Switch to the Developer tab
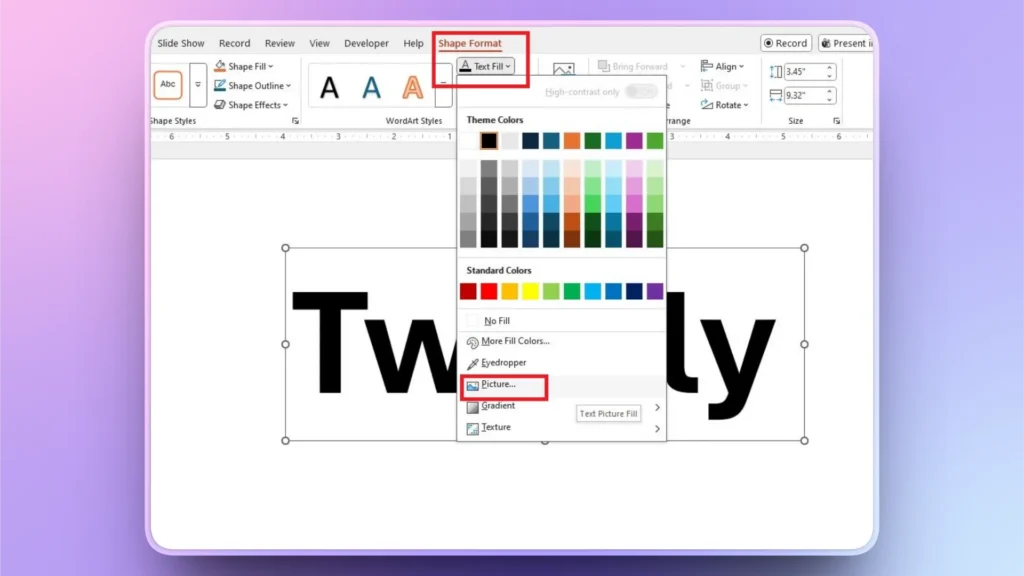Viewport: 1024px width, 576px height. click(366, 43)
